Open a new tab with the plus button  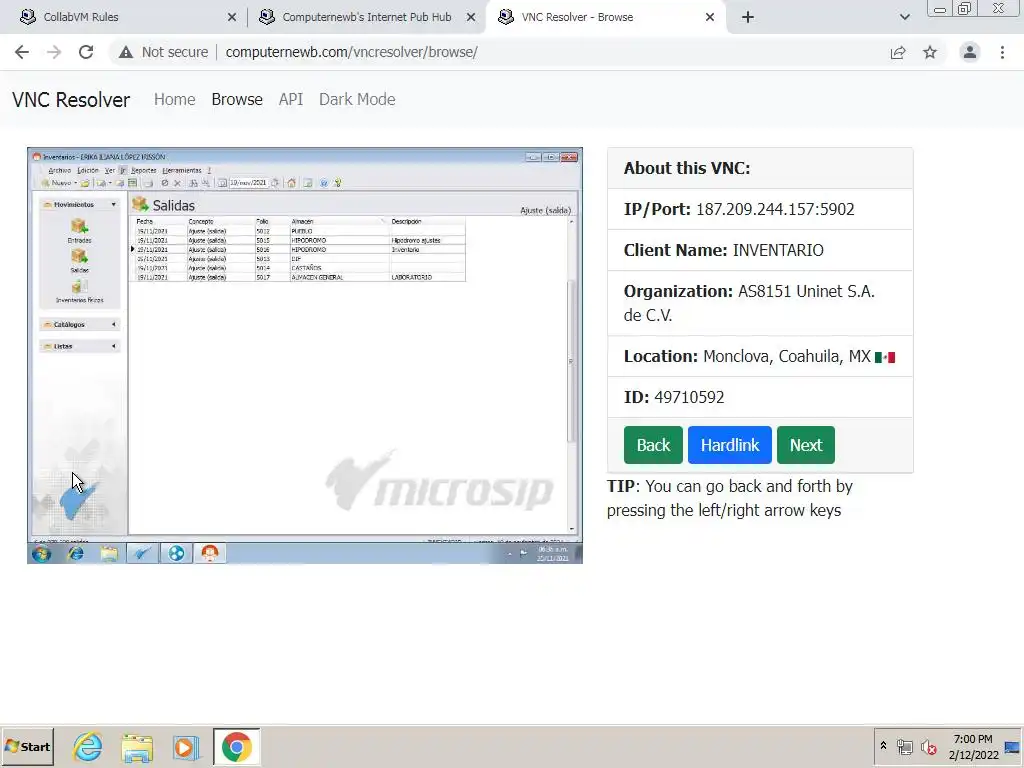(x=748, y=17)
